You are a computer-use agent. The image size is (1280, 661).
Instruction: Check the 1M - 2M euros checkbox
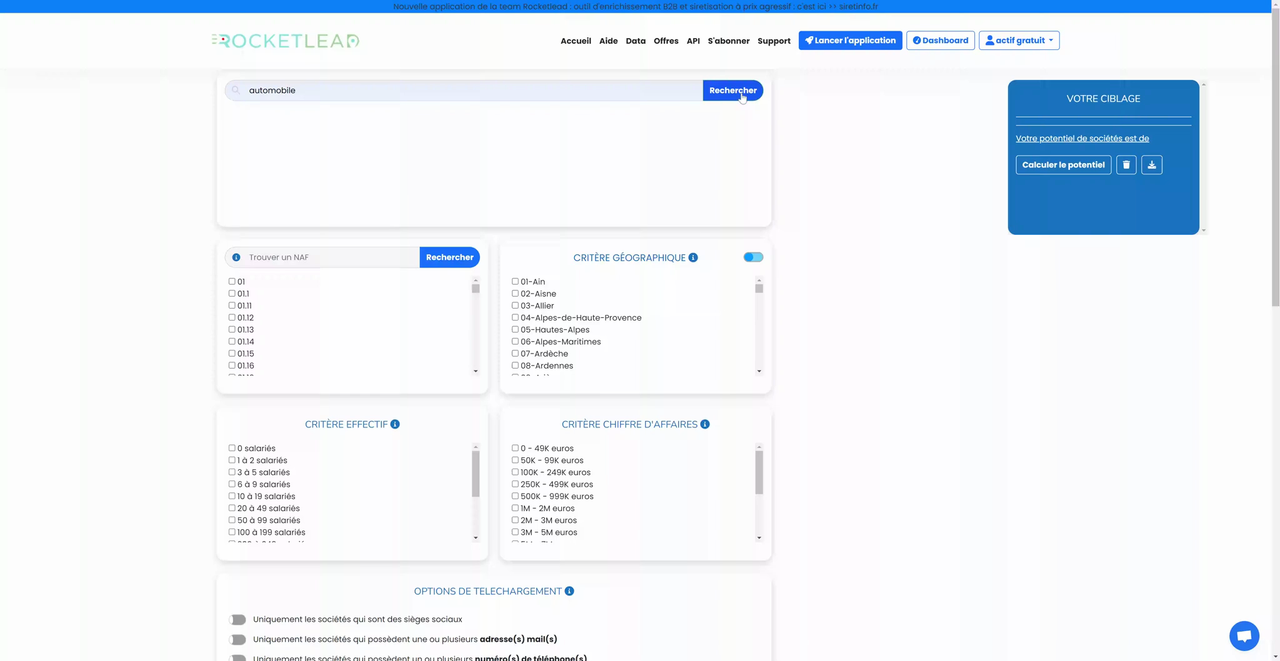[x=515, y=509]
